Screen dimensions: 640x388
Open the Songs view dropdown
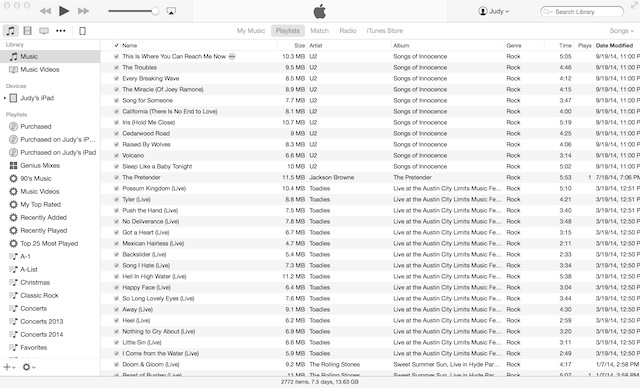pos(621,31)
